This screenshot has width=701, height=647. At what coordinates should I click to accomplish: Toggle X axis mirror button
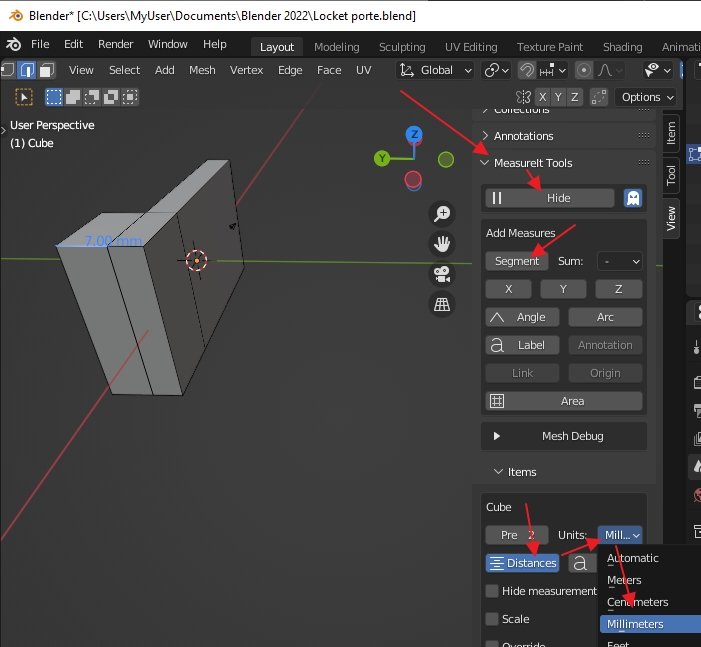coord(542,97)
